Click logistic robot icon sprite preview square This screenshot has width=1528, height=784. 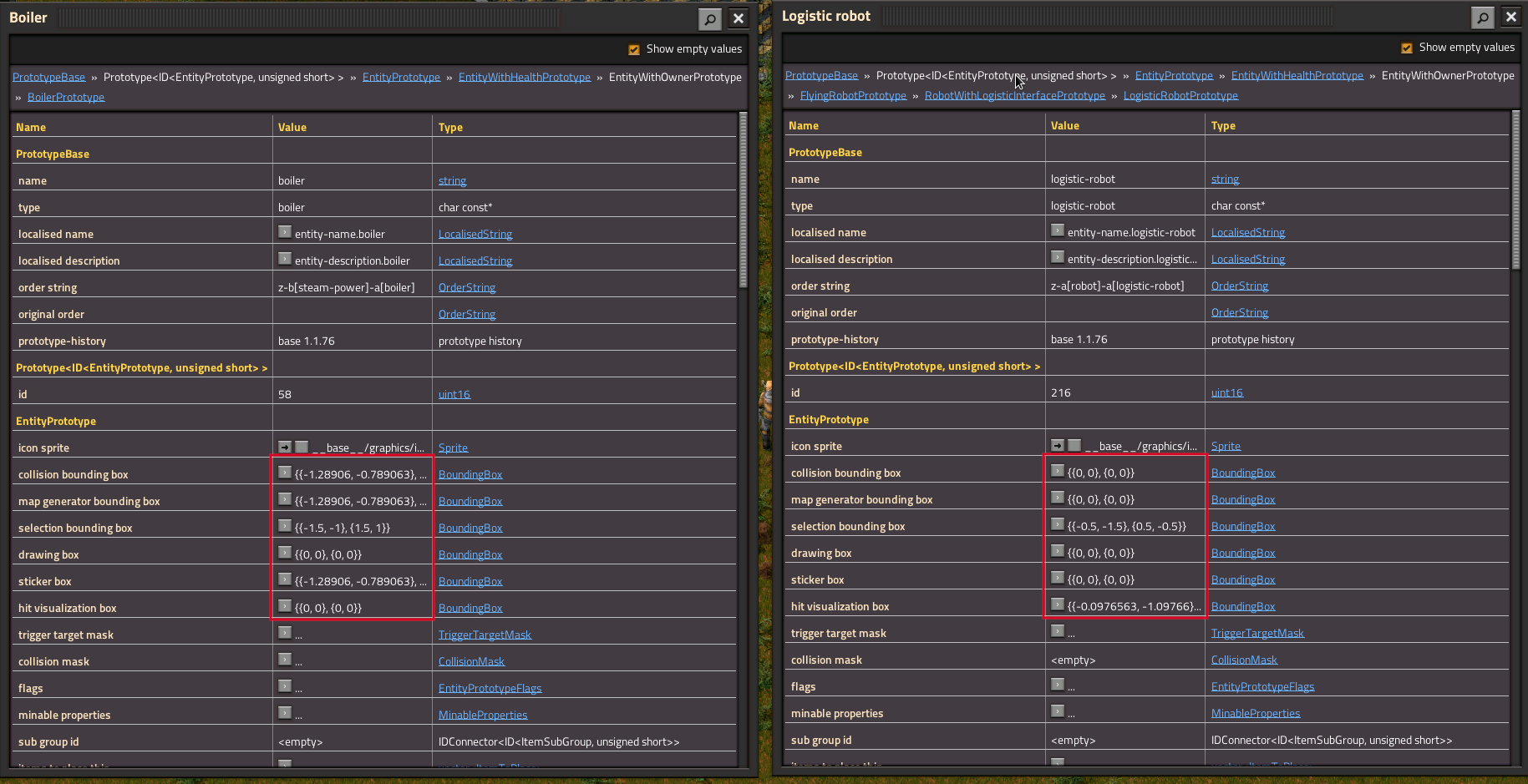coord(1074,445)
